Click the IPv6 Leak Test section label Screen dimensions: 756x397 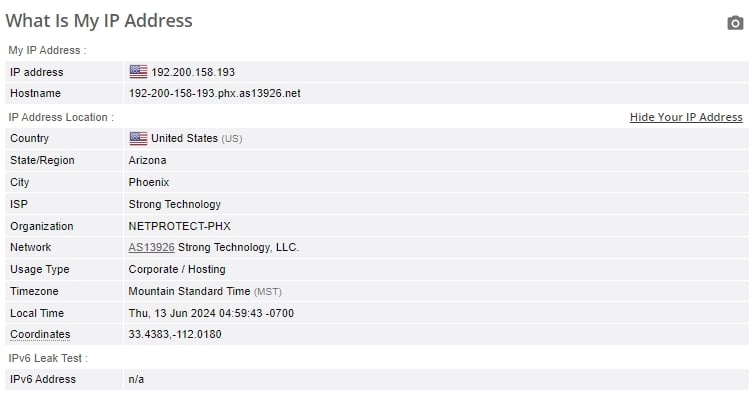pos(48,358)
